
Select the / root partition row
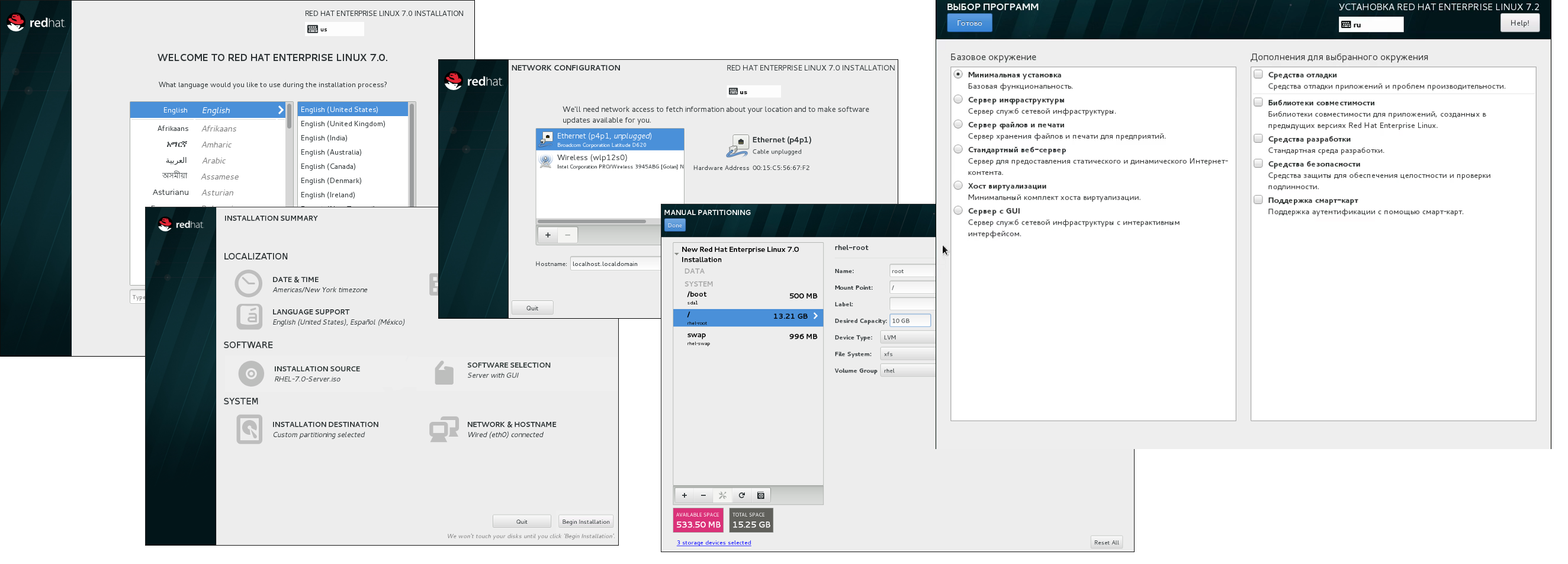748,318
